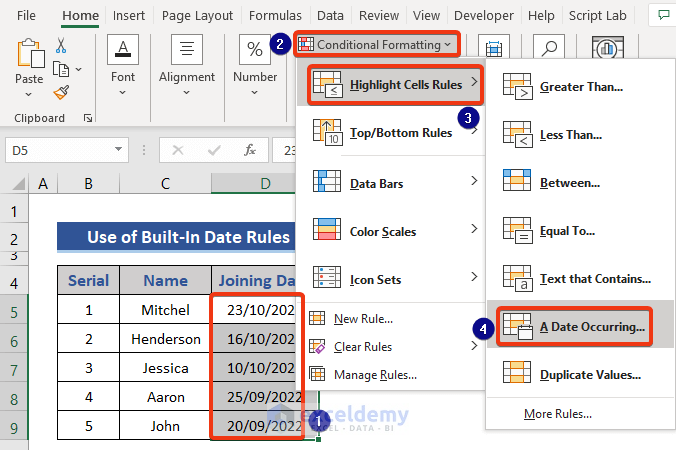Click the Cut scissors icon

point(61,45)
